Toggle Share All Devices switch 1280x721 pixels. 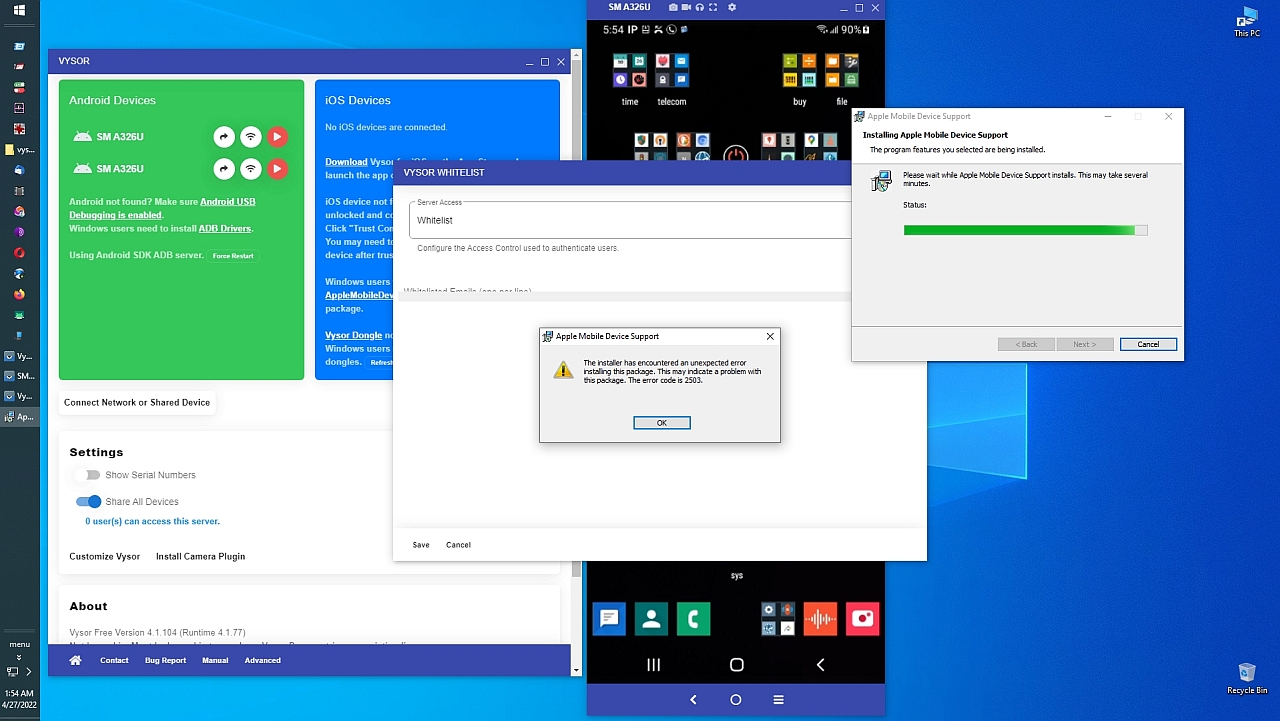point(89,502)
